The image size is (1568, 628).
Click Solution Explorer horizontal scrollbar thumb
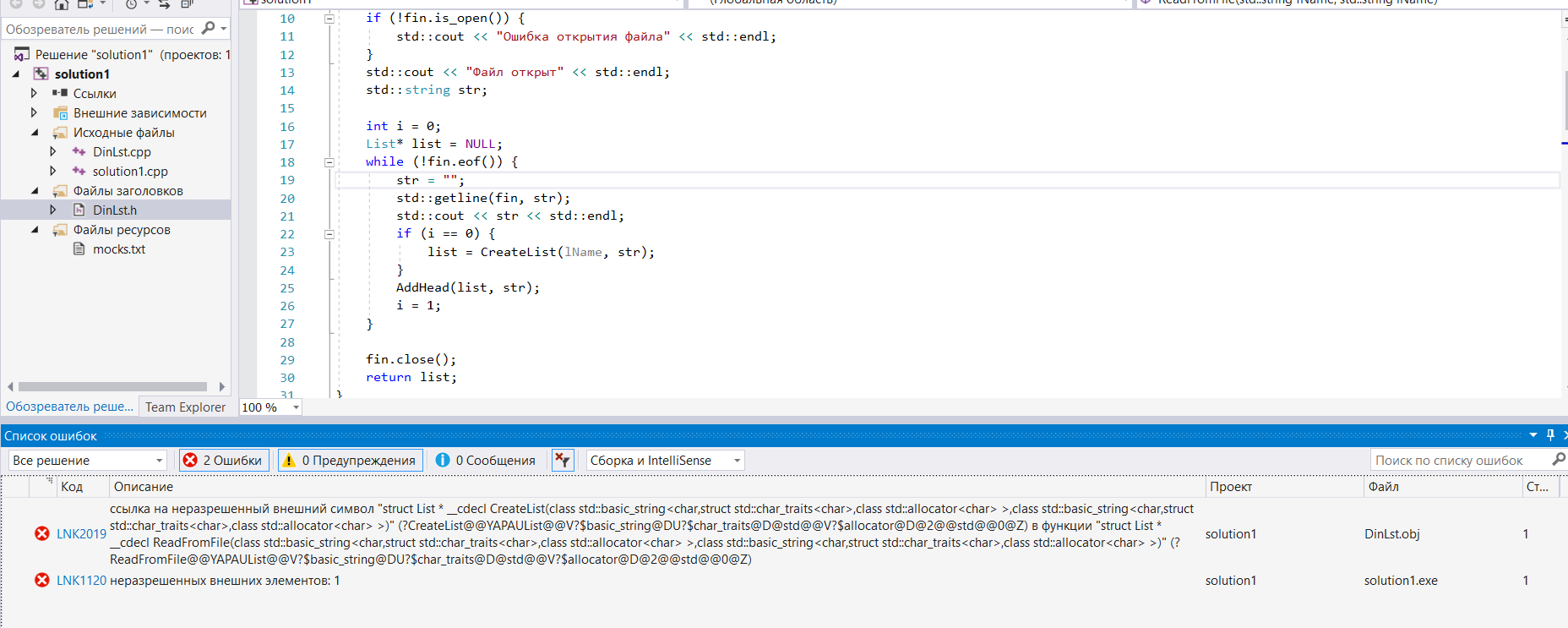[112, 386]
